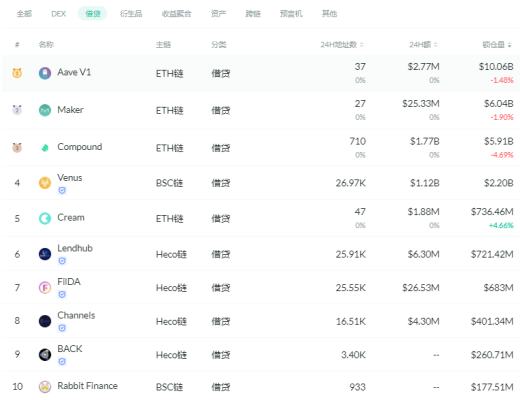This screenshot has width=520, height=400.
Task: Switch to the 收益聚合 tab
Action: point(177,14)
